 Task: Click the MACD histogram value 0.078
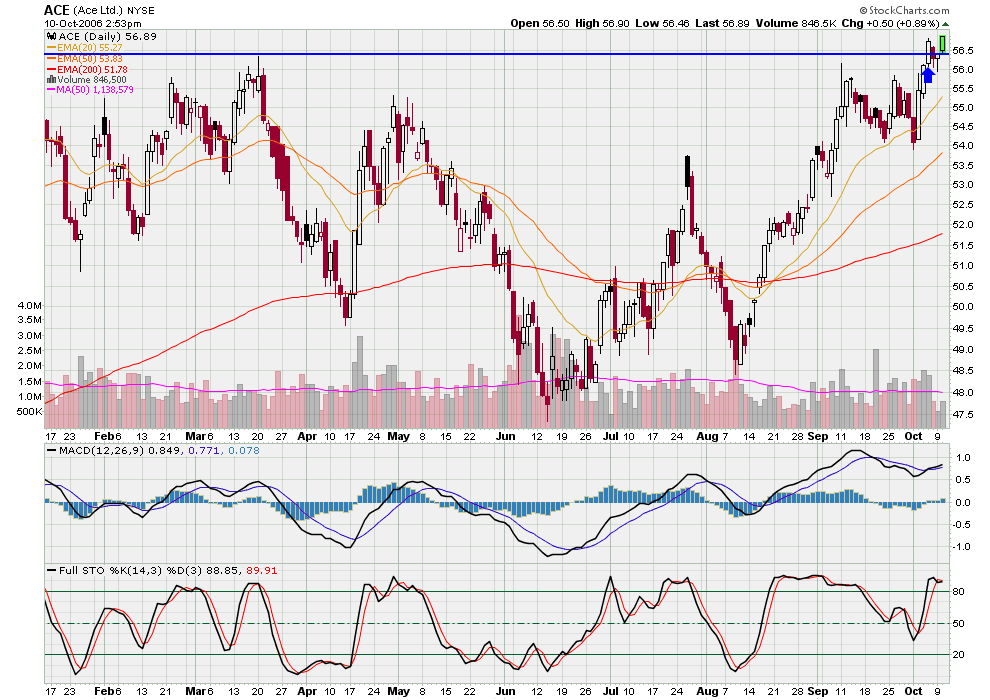(244, 451)
